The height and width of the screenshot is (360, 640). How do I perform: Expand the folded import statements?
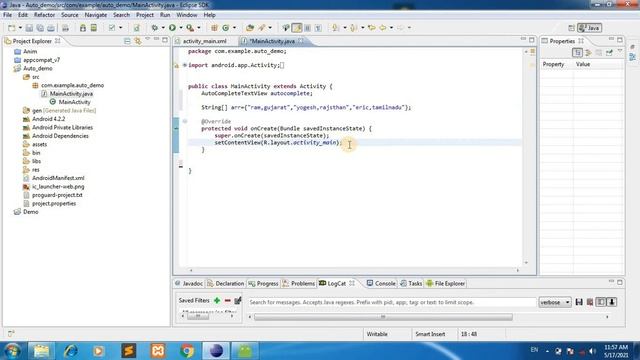point(184,65)
